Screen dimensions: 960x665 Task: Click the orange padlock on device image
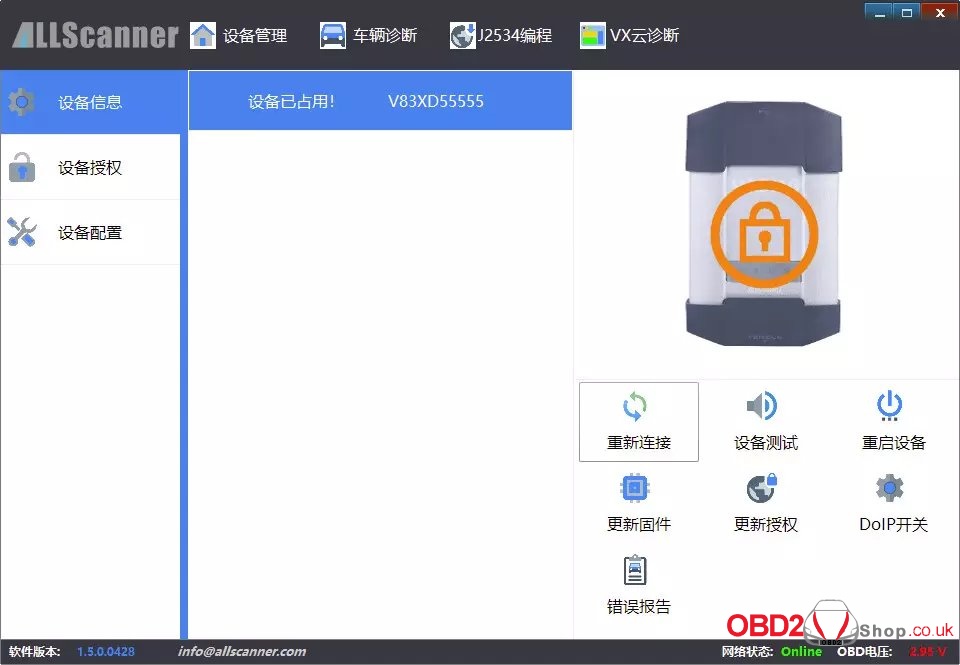[764, 234]
